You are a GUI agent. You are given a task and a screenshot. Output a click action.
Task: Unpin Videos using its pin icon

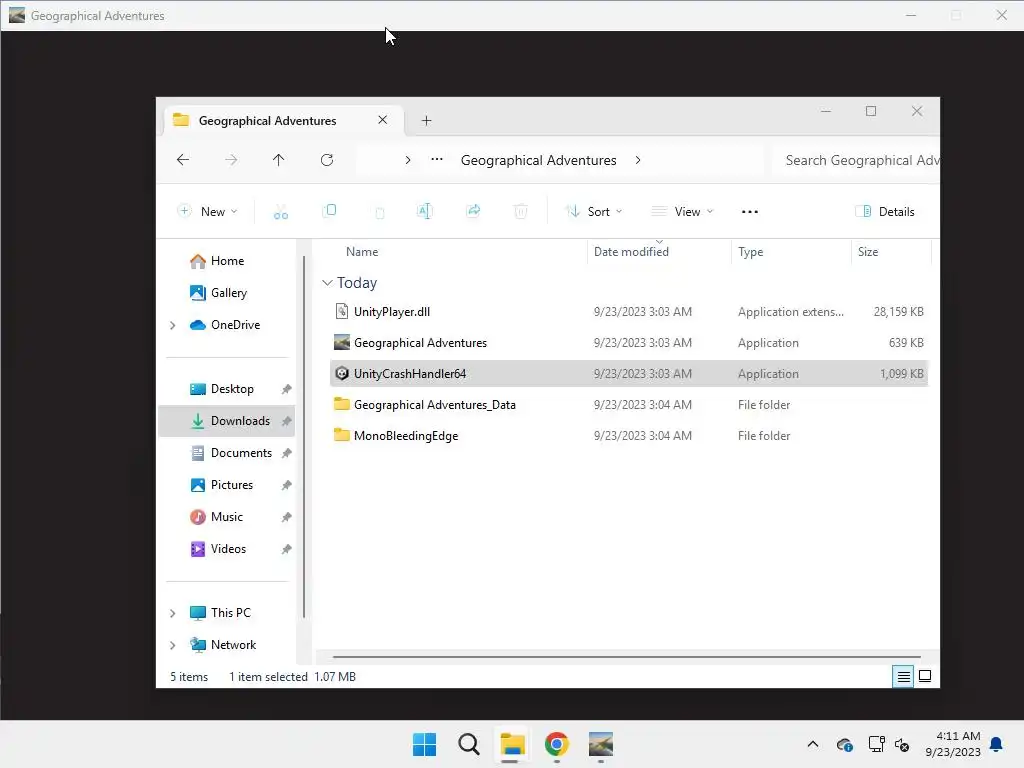(x=286, y=549)
